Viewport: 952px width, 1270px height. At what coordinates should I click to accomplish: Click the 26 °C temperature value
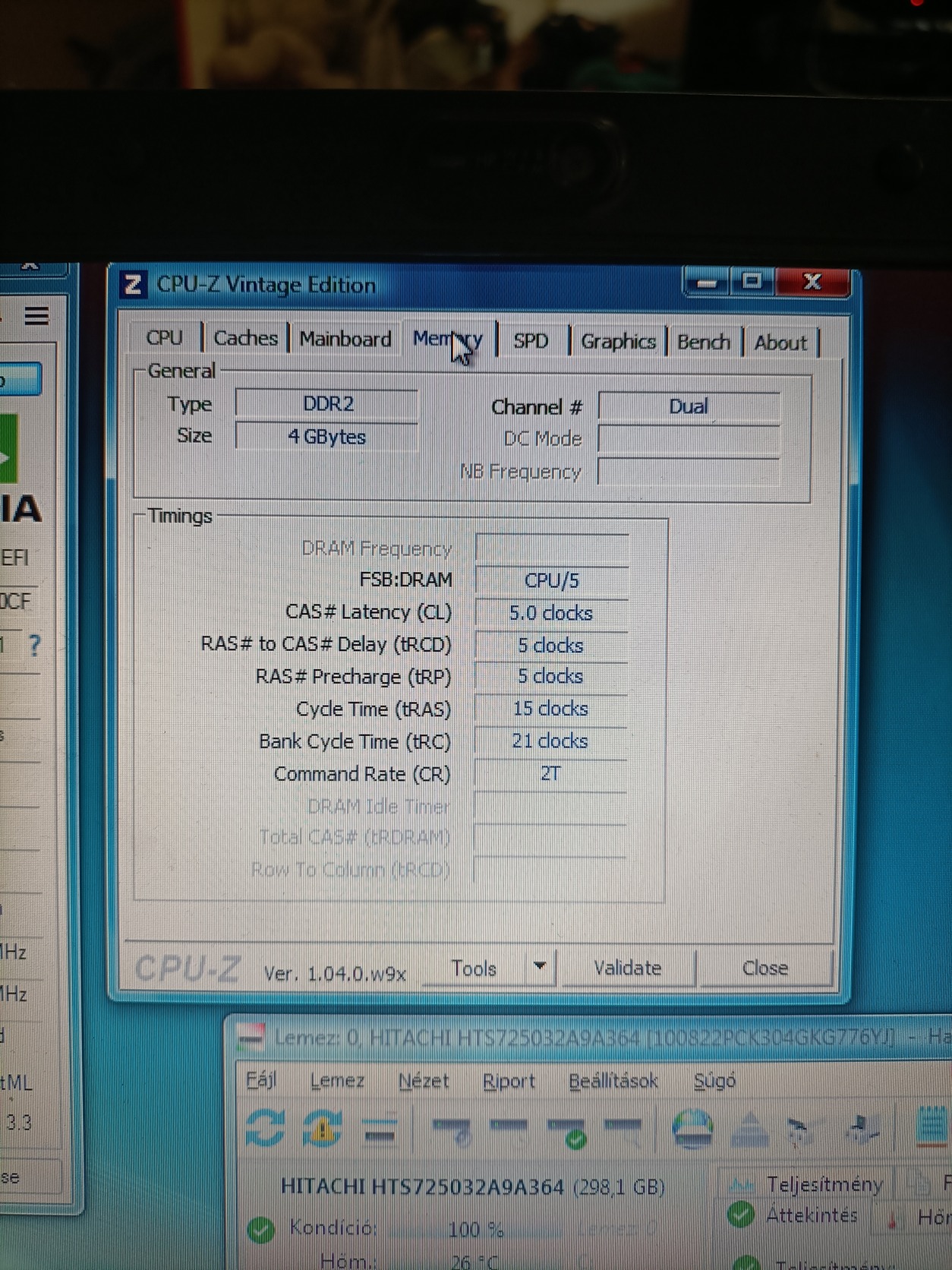(474, 1262)
